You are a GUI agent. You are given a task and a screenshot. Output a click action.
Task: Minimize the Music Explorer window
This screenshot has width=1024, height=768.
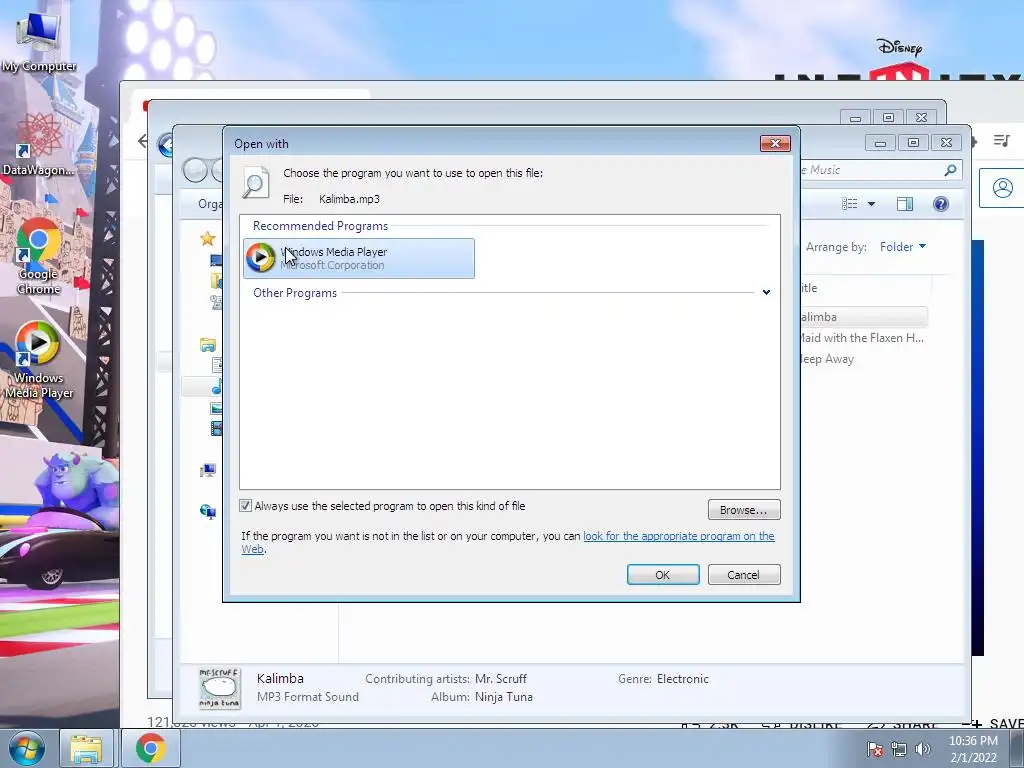[x=880, y=142]
